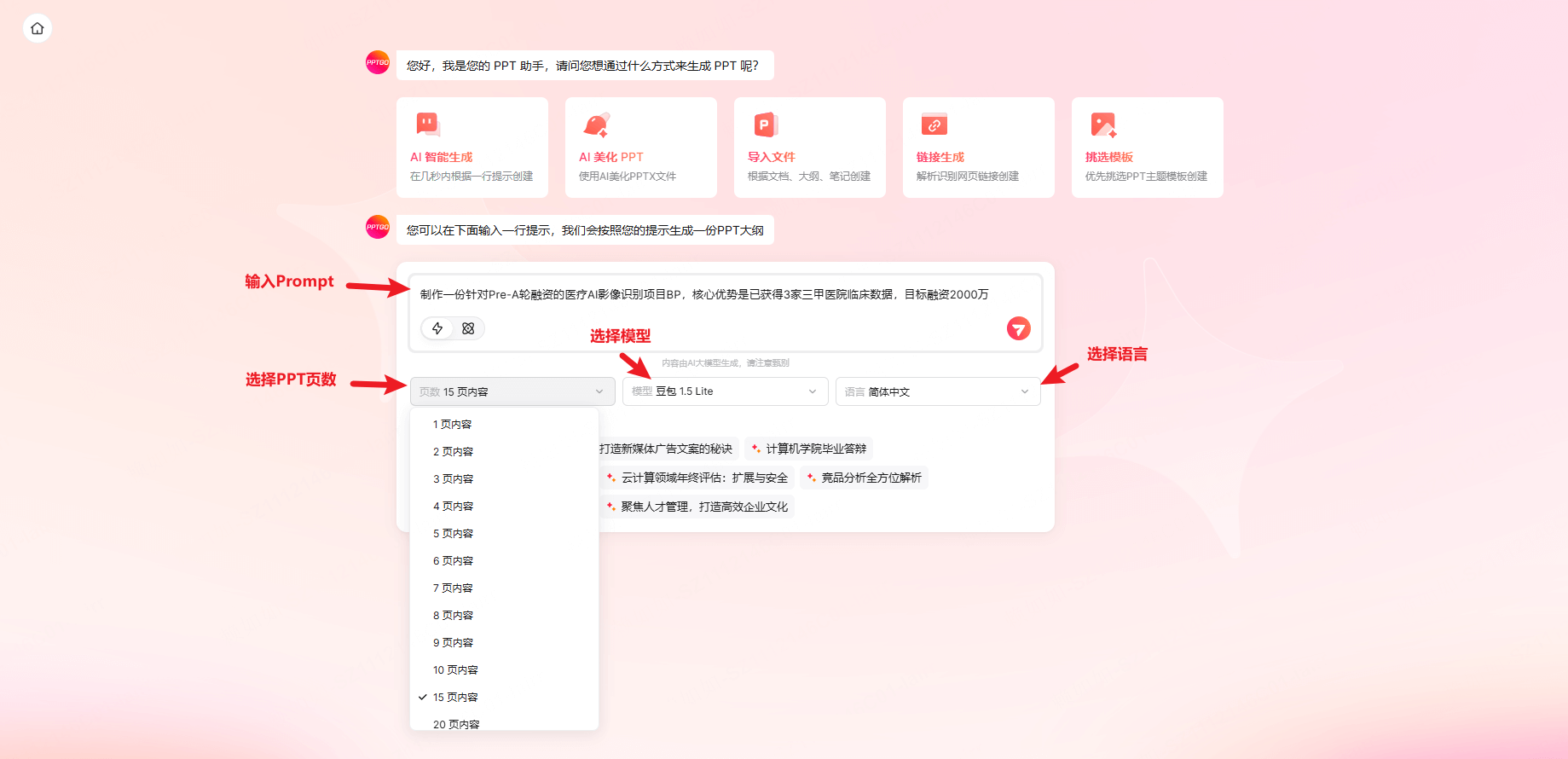The height and width of the screenshot is (759, 1568).
Task: Click the AI 智能生成 title text
Action: (441, 157)
